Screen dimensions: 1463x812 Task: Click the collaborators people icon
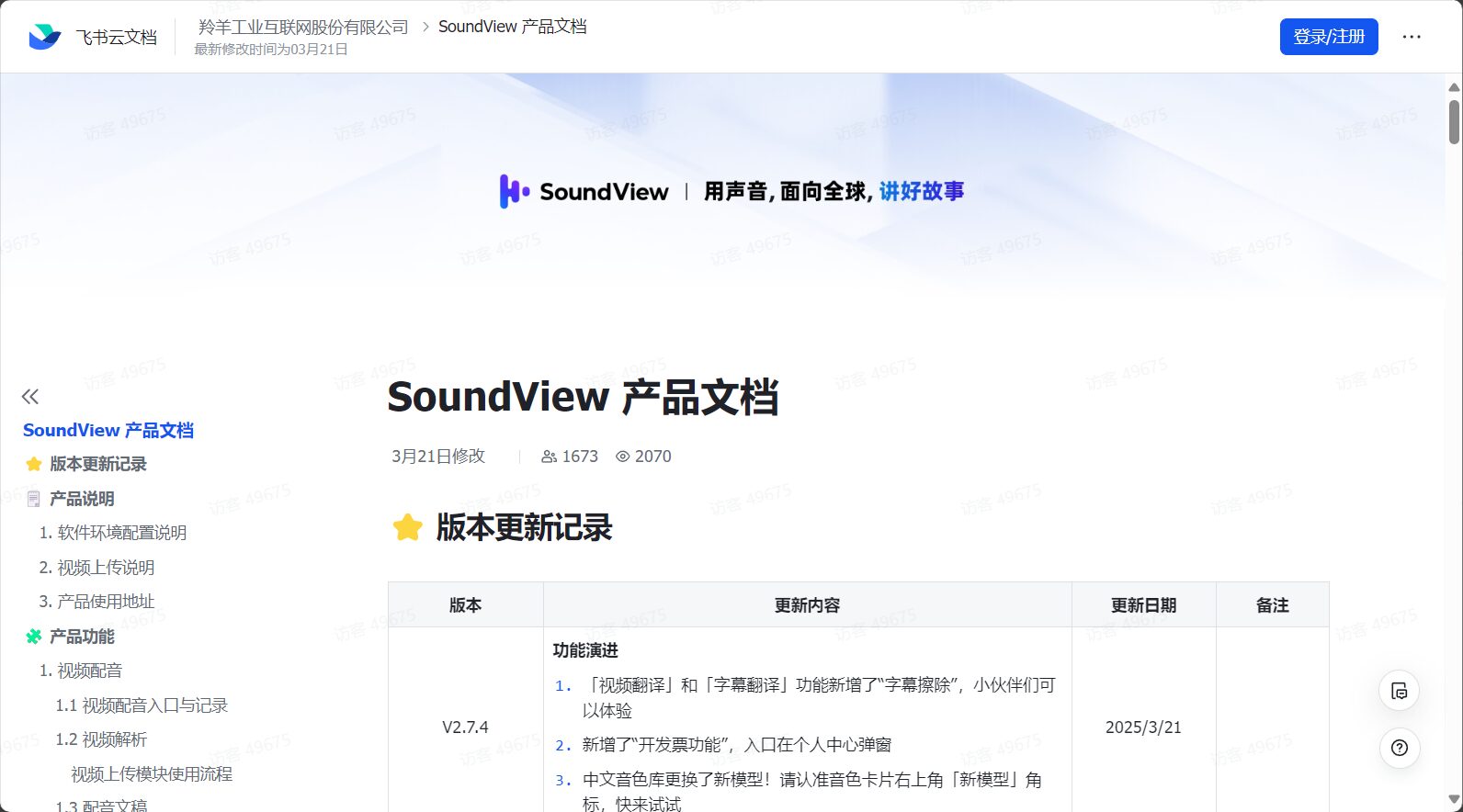[550, 457]
